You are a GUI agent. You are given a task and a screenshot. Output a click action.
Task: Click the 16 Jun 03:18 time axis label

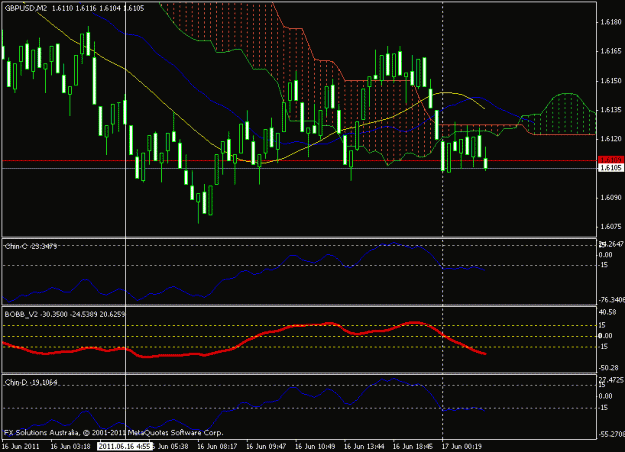click(x=71, y=446)
